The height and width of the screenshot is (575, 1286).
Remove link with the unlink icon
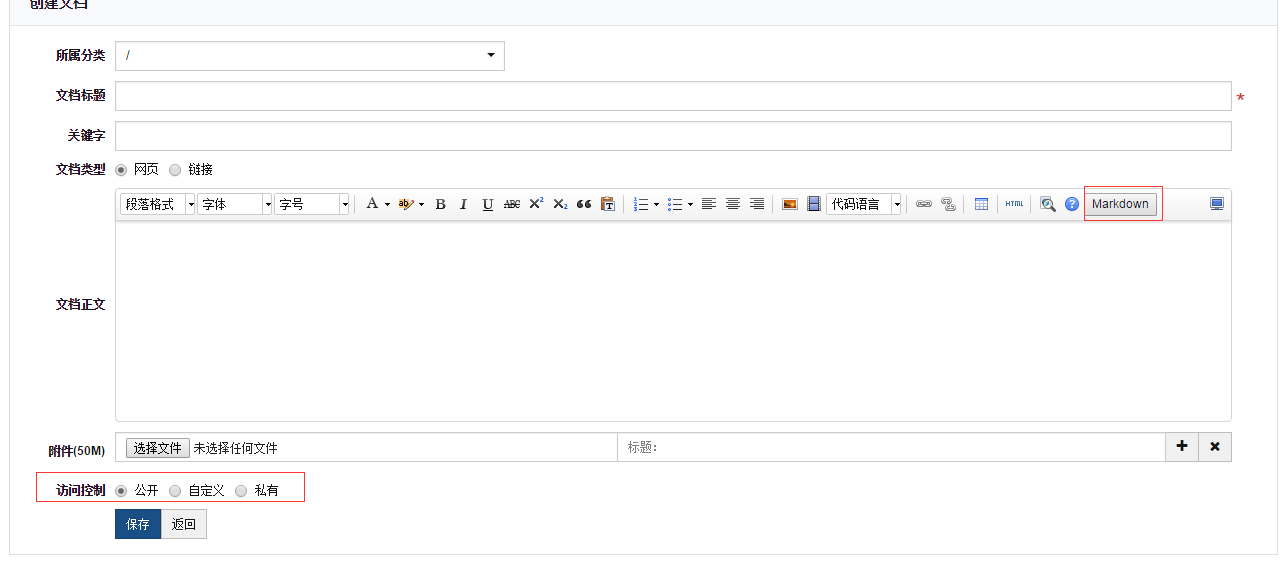tap(948, 204)
